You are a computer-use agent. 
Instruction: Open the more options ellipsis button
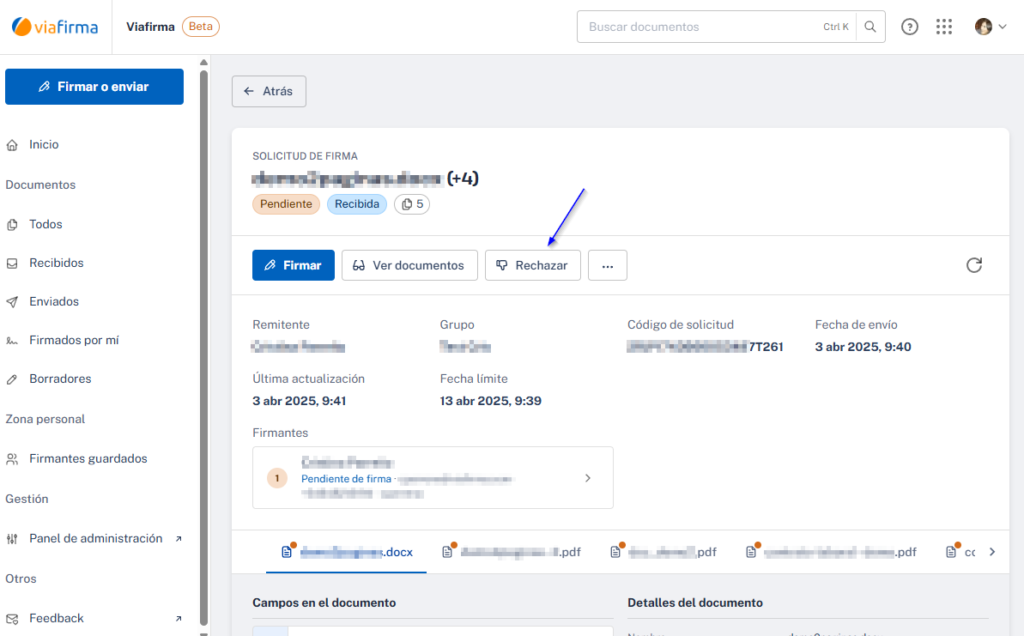[607, 266]
